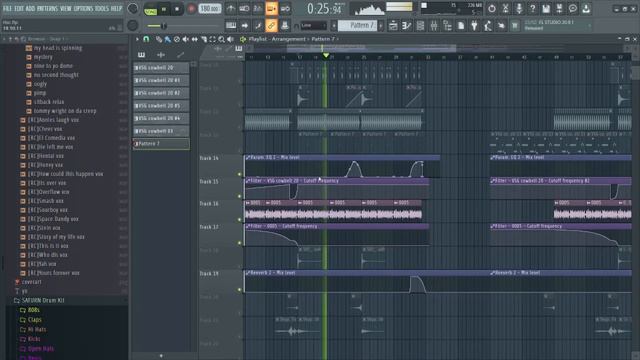Viewport: 640px width, 360px height.
Task: Open the Mixer view icon
Action: click(433, 26)
